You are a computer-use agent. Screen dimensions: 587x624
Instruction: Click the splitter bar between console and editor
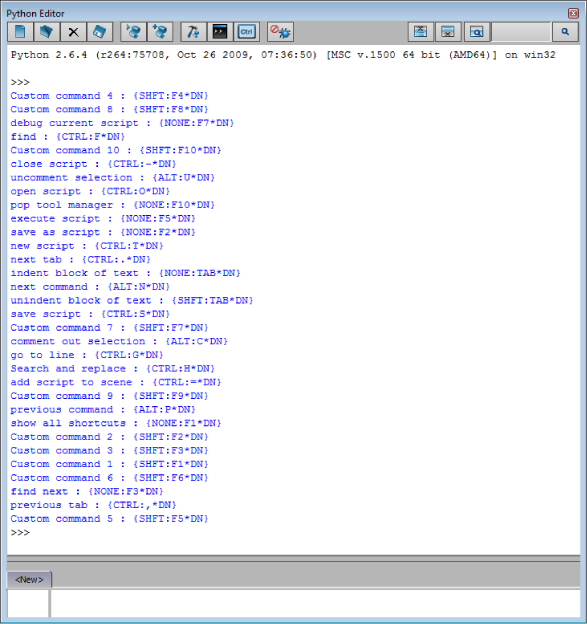pyautogui.click(x=293, y=558)
